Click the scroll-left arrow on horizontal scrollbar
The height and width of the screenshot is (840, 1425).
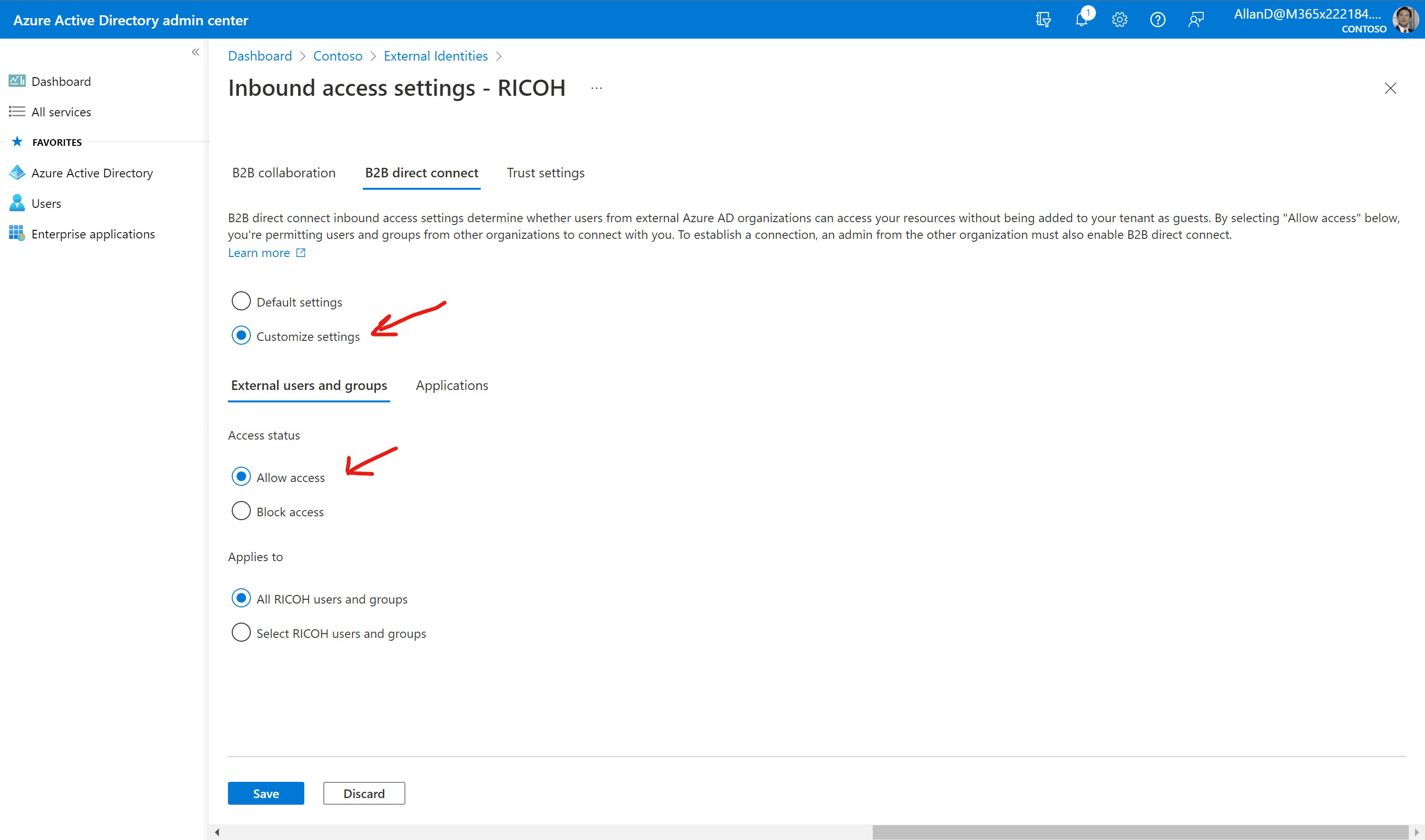[217, 832]
